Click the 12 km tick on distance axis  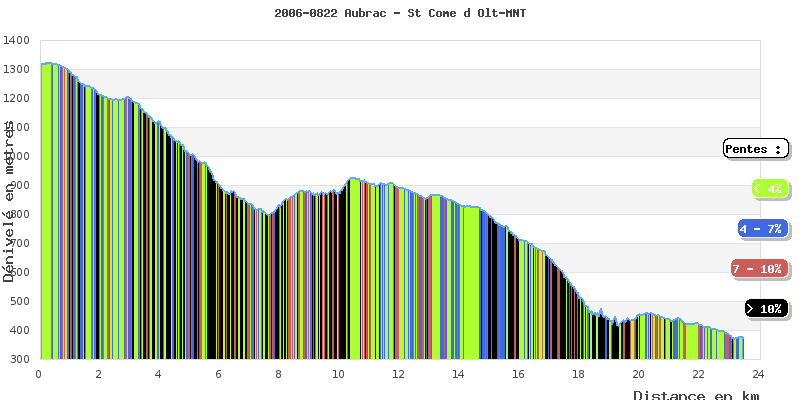coord(398,374)
